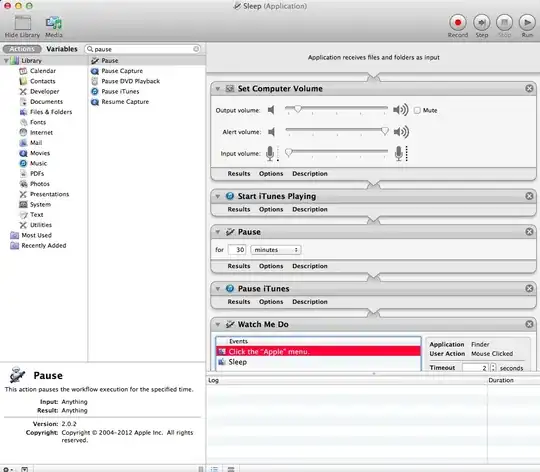
Task: Select Mail category in library
Action: click(x=36, y=143)
